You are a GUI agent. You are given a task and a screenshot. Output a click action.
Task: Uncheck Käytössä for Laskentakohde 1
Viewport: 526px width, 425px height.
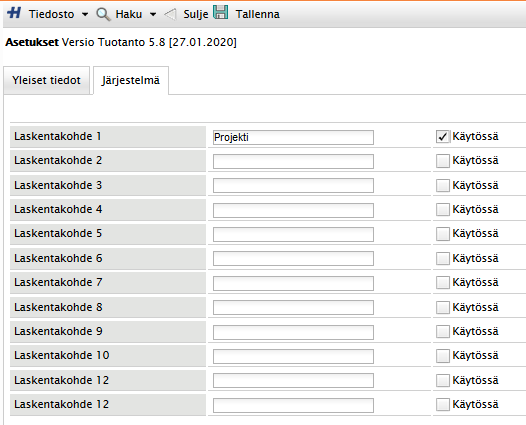point(442,137)
